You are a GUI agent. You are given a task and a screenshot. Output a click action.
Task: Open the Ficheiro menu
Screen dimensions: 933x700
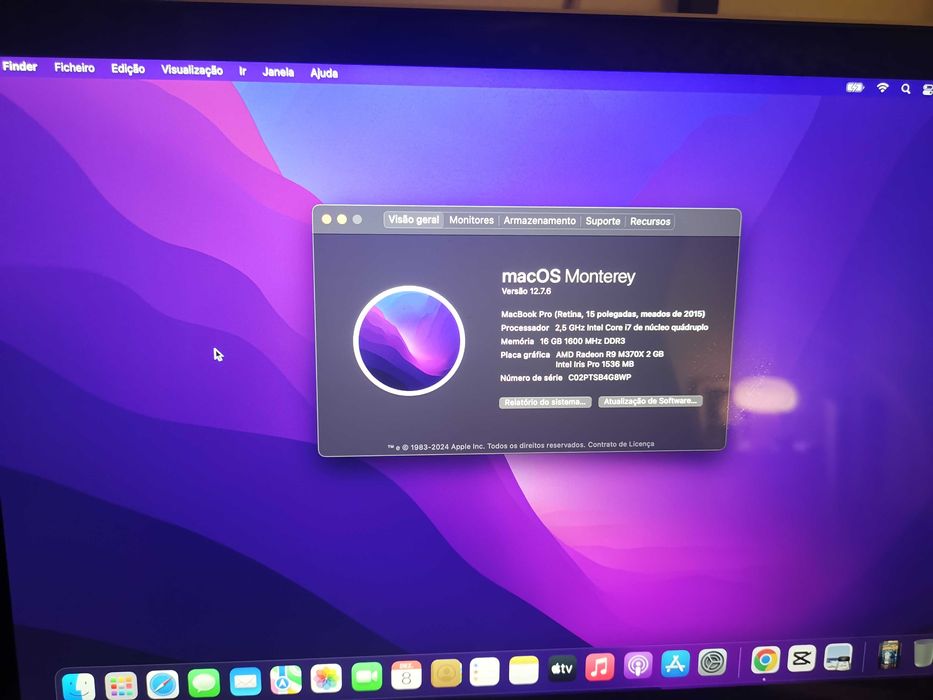[x=74, y=67]
